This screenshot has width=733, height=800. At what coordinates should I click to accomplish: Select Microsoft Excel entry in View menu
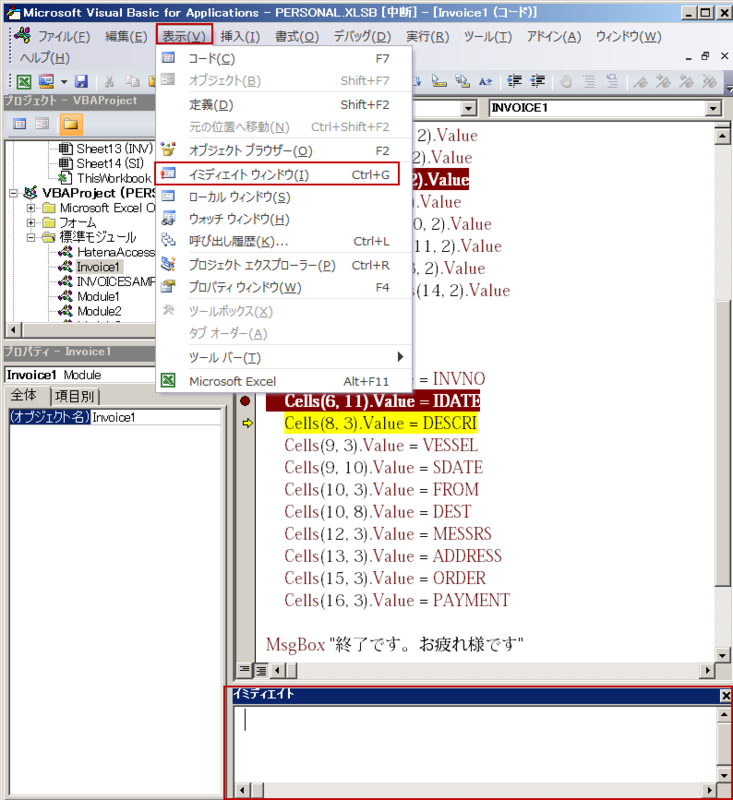click(284, 381)
